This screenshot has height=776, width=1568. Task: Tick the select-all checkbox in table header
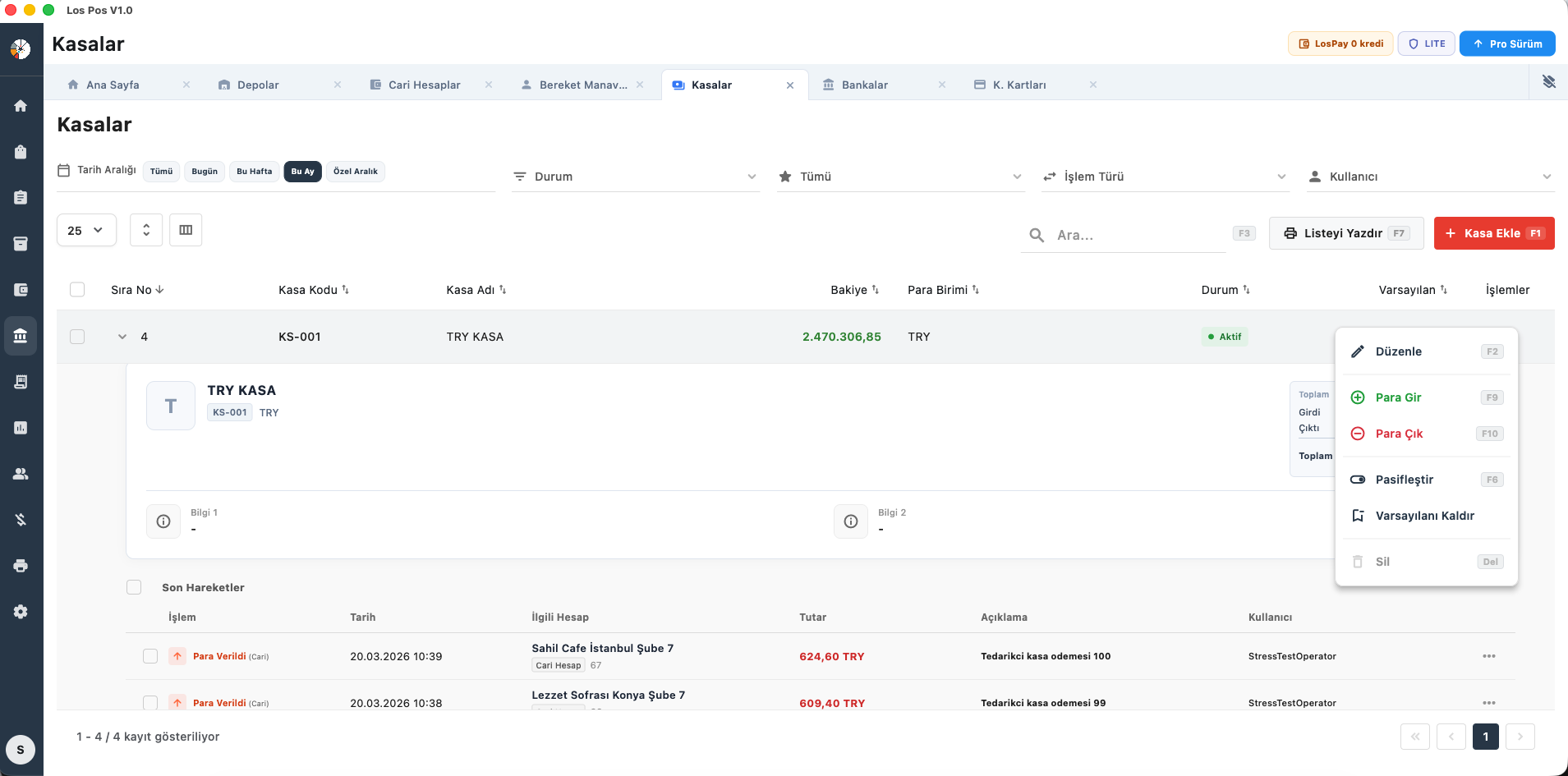coord(77,290)
